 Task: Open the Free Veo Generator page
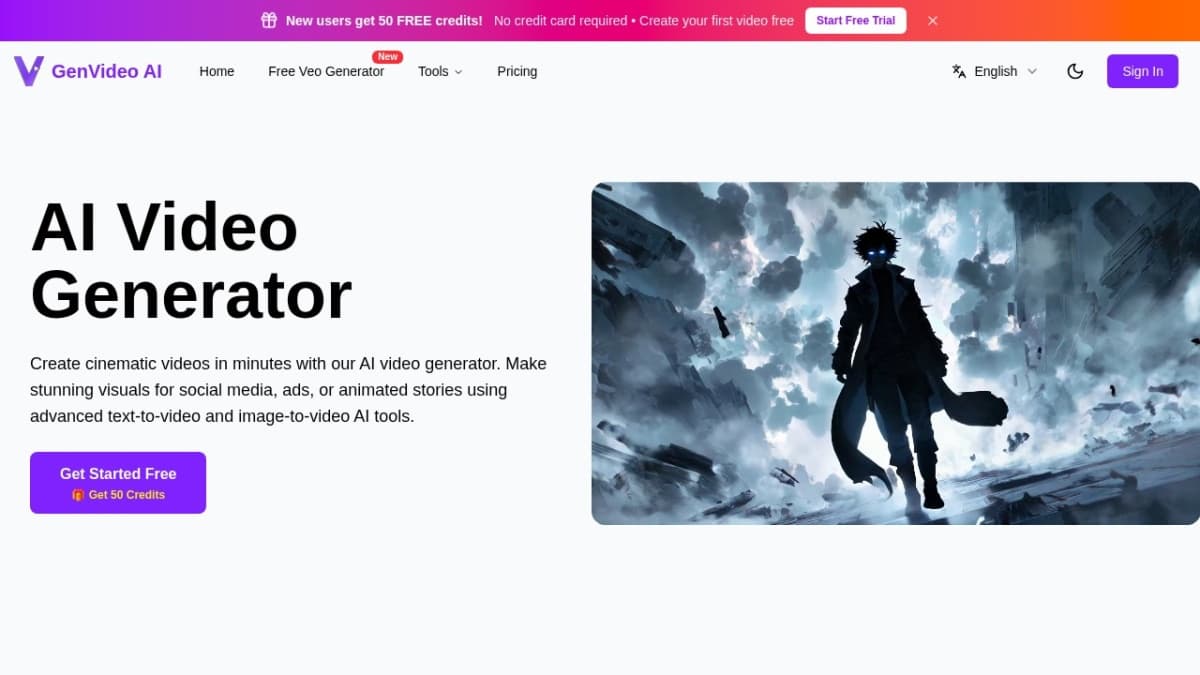click(x=325, y=72)
